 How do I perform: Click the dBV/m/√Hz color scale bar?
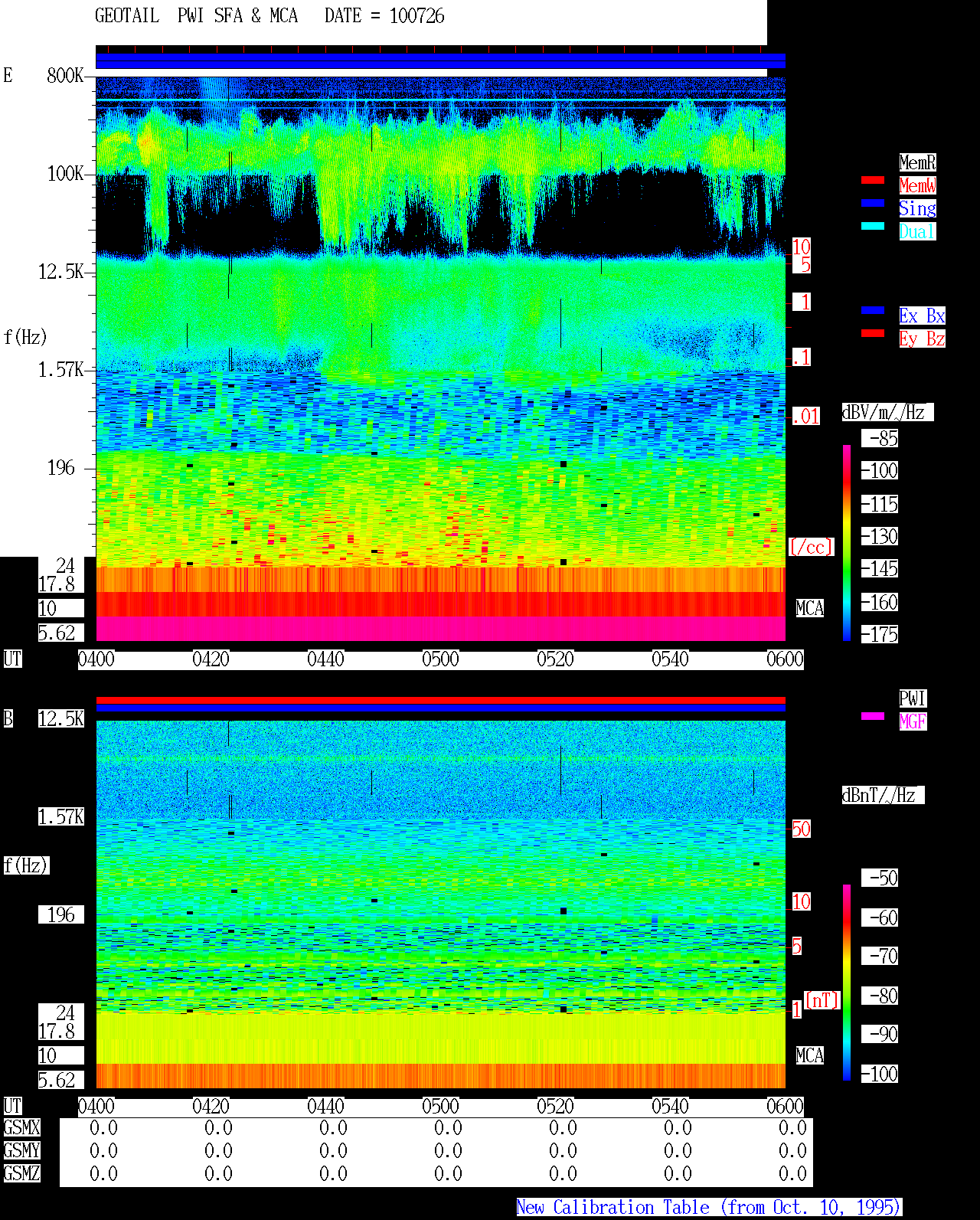(847, 542)
